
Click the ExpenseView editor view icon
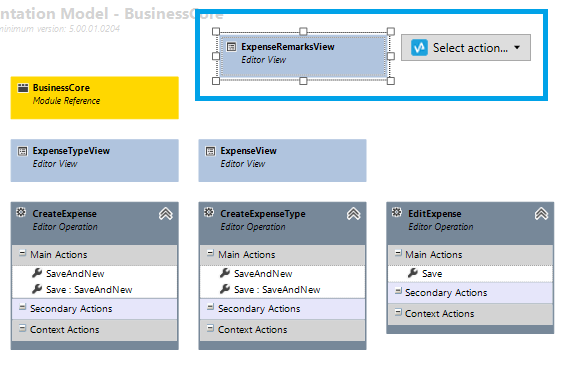[210, 151]
